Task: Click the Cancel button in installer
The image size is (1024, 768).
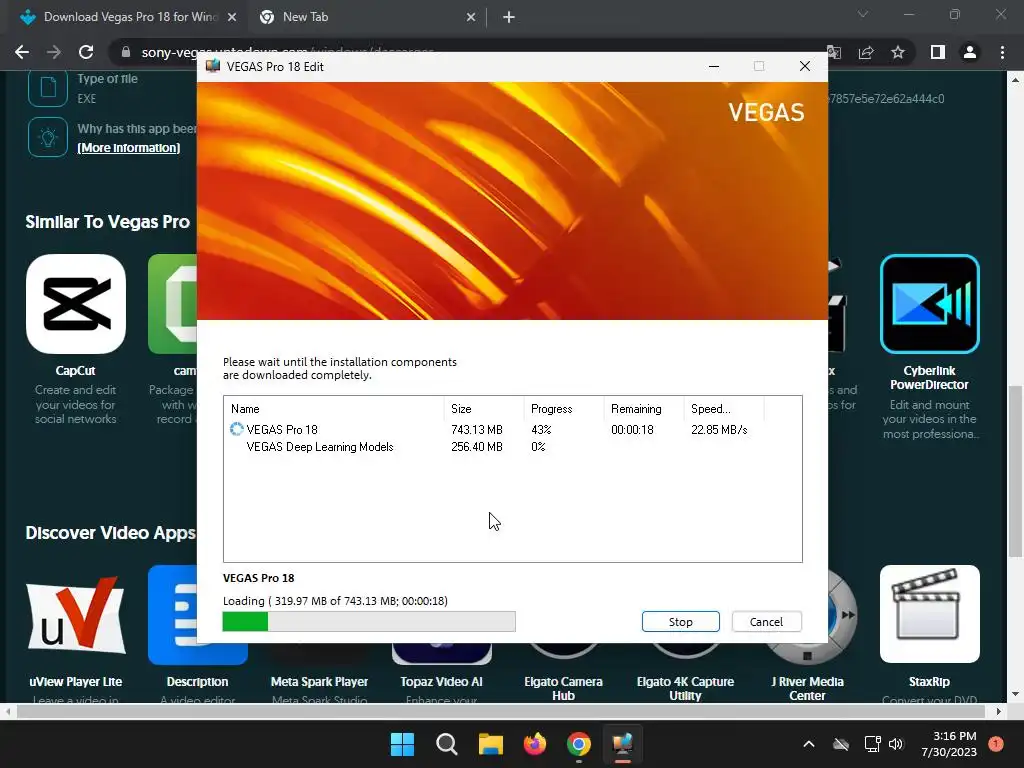Action: (766, 622)
